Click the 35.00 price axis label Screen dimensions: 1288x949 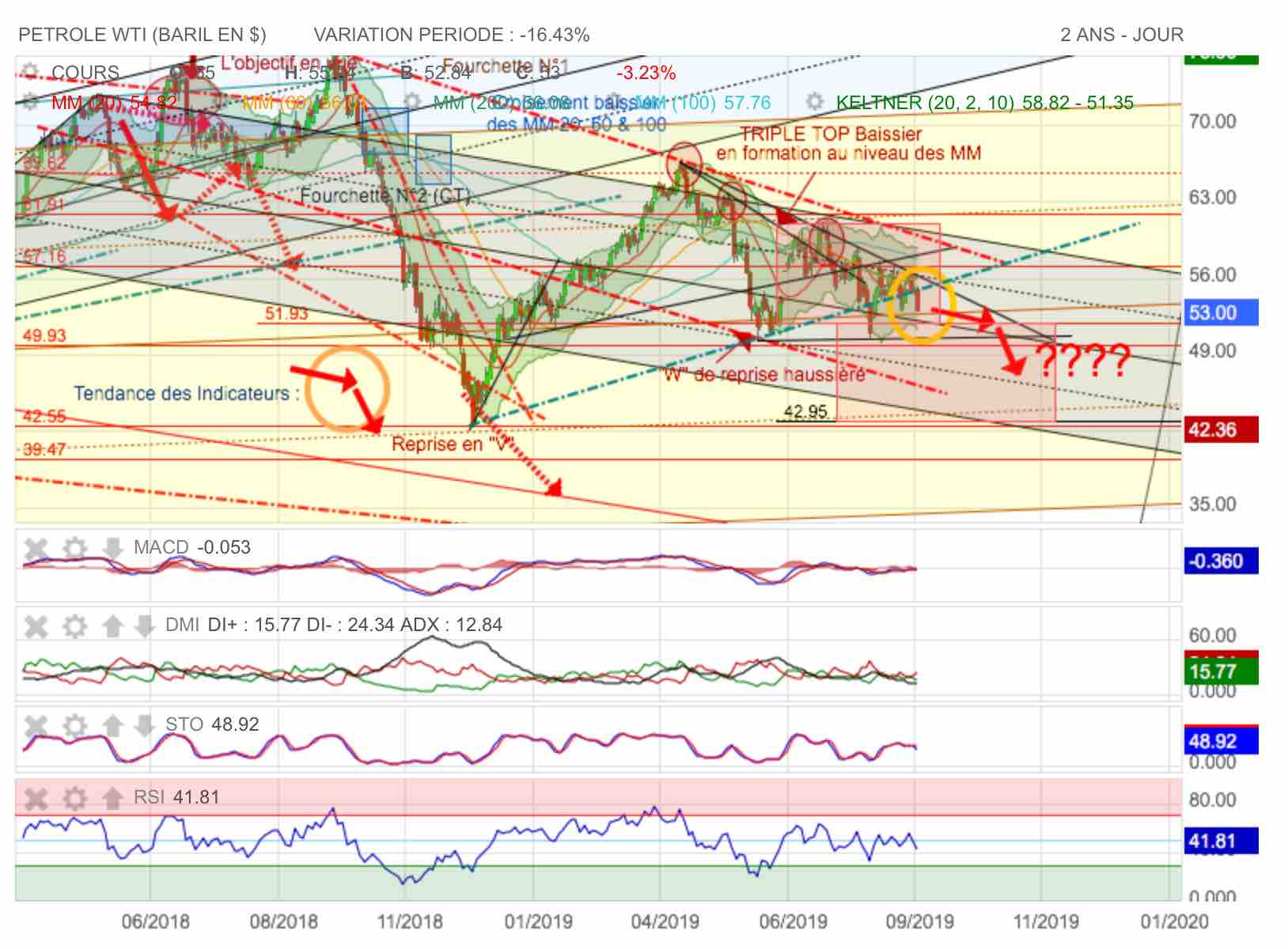point(1212,505)
